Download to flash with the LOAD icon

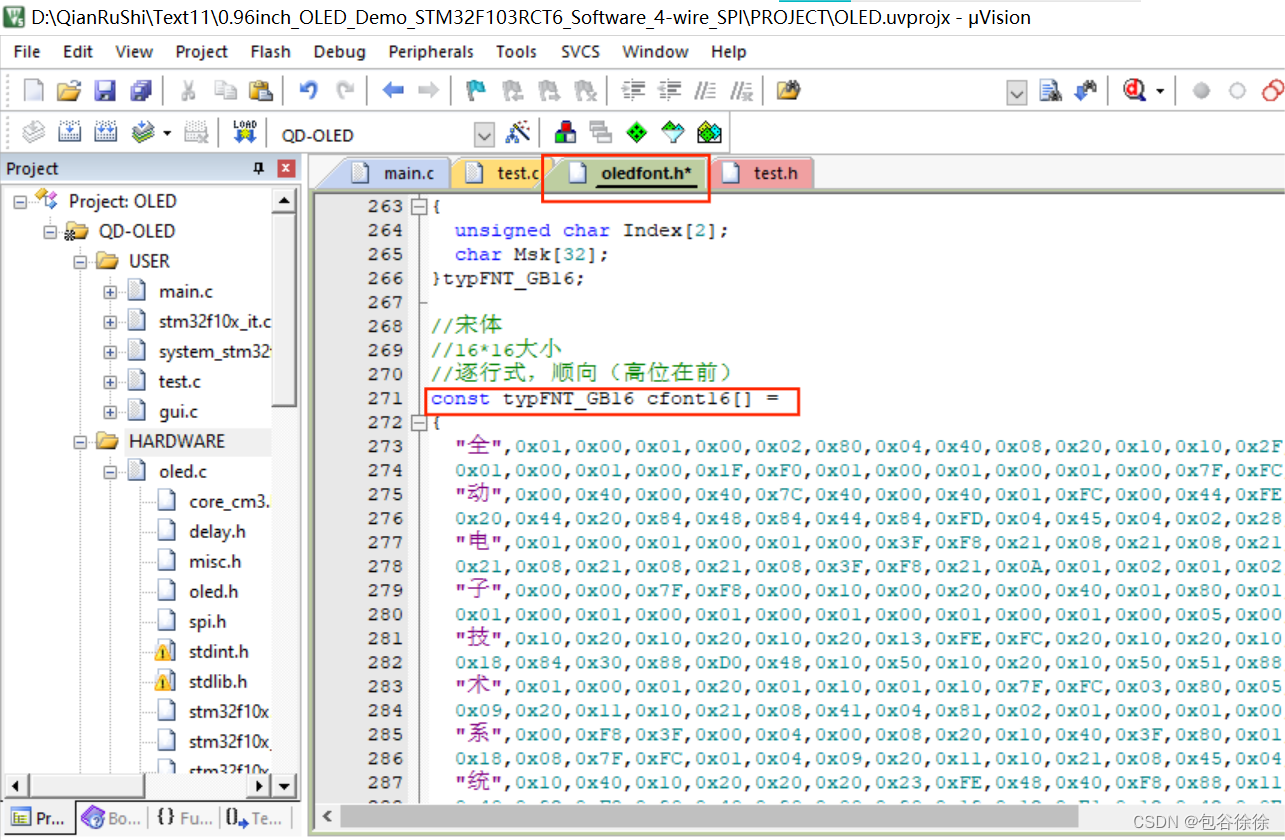coord(244,133)
